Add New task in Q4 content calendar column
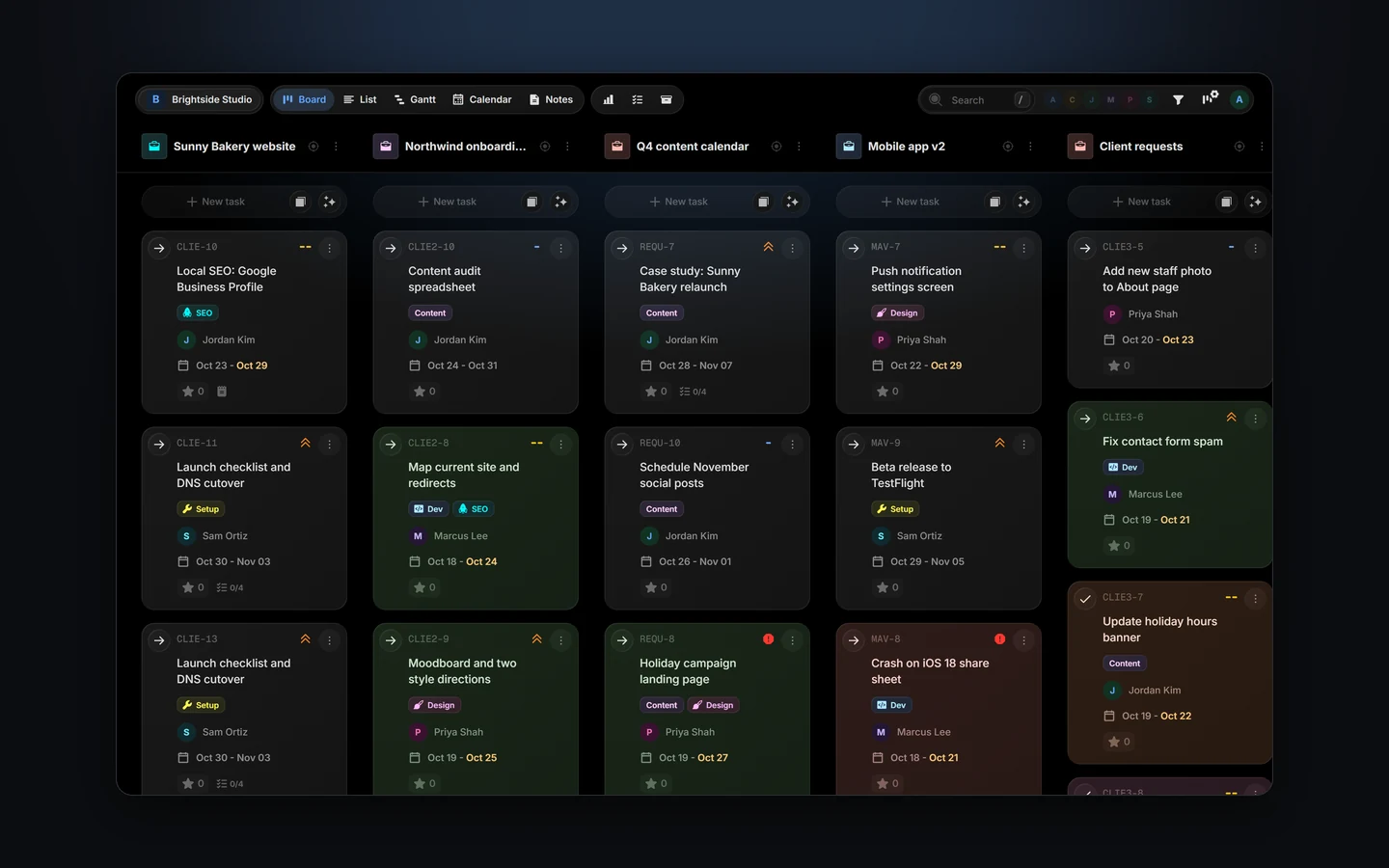1389x868 pixels. click(x=679, y=202)
